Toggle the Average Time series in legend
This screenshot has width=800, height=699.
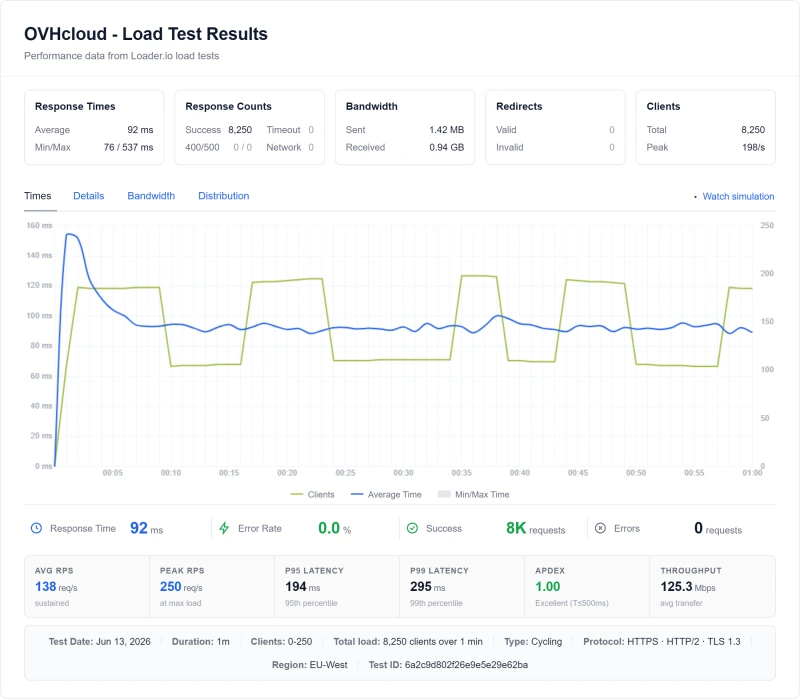[386, 494]
